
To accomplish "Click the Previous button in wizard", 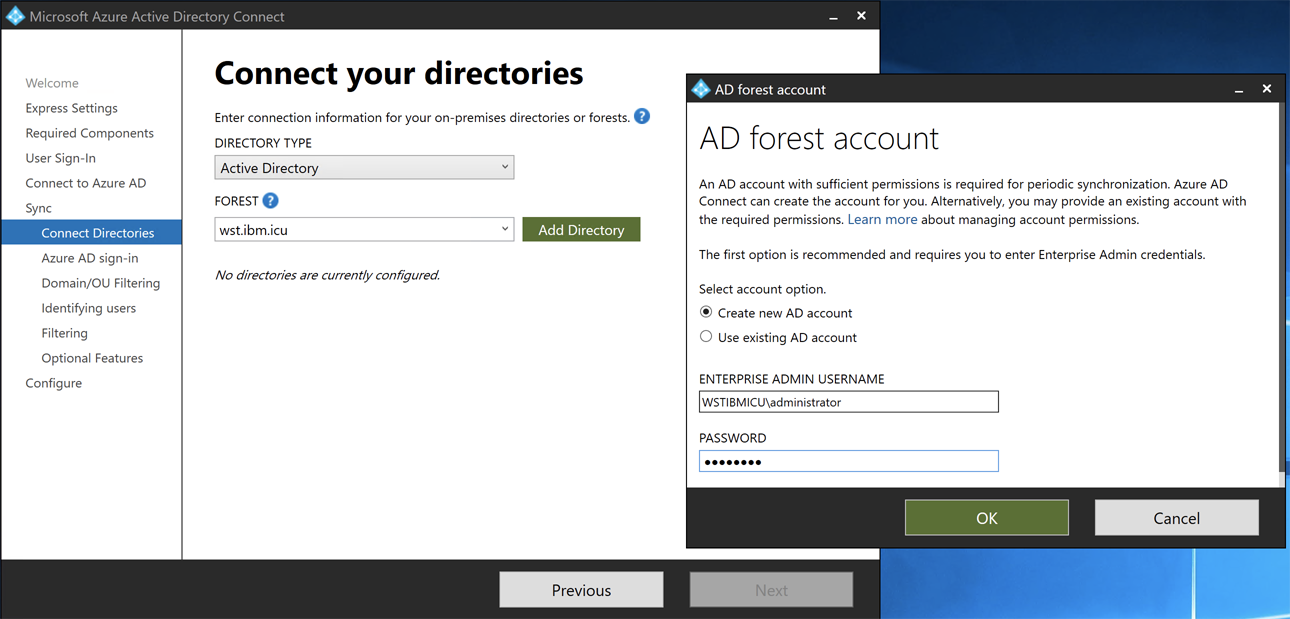I will pyautogui.click(x=581, y=590).
